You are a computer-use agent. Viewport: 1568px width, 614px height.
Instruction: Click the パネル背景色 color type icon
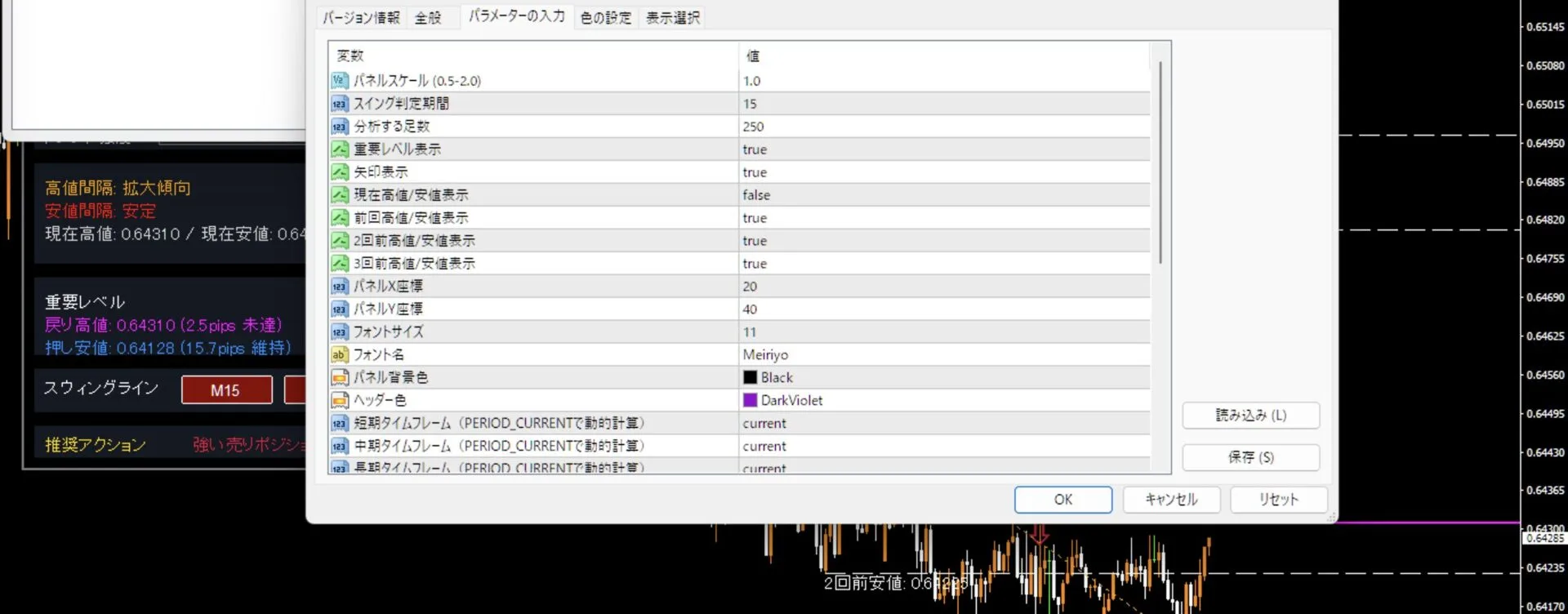339,378
